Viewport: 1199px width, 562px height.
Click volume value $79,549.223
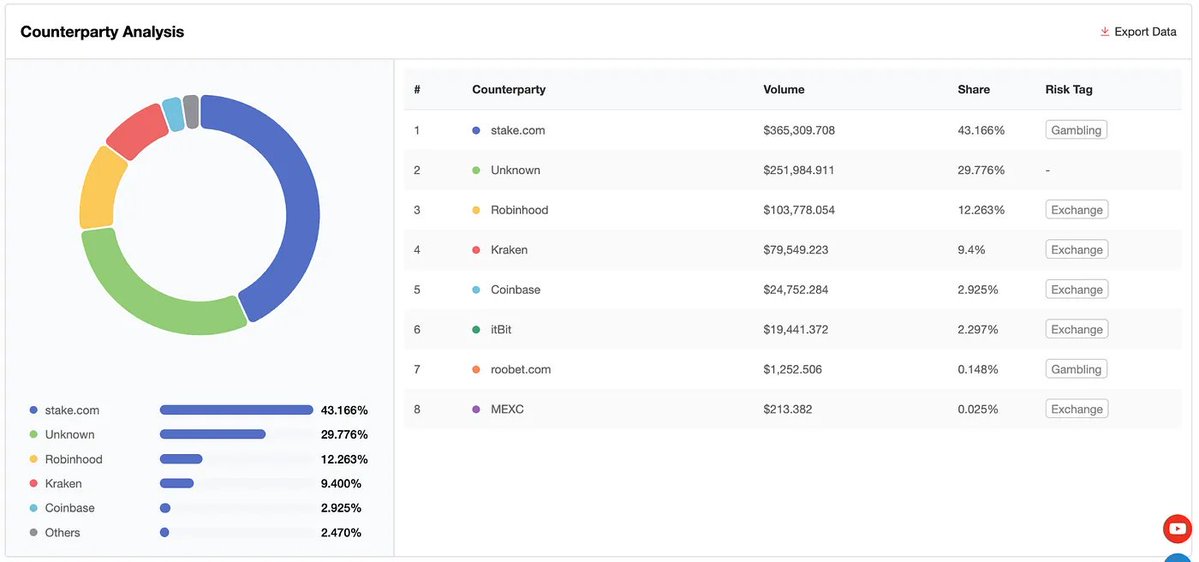(x=796, y=250)
